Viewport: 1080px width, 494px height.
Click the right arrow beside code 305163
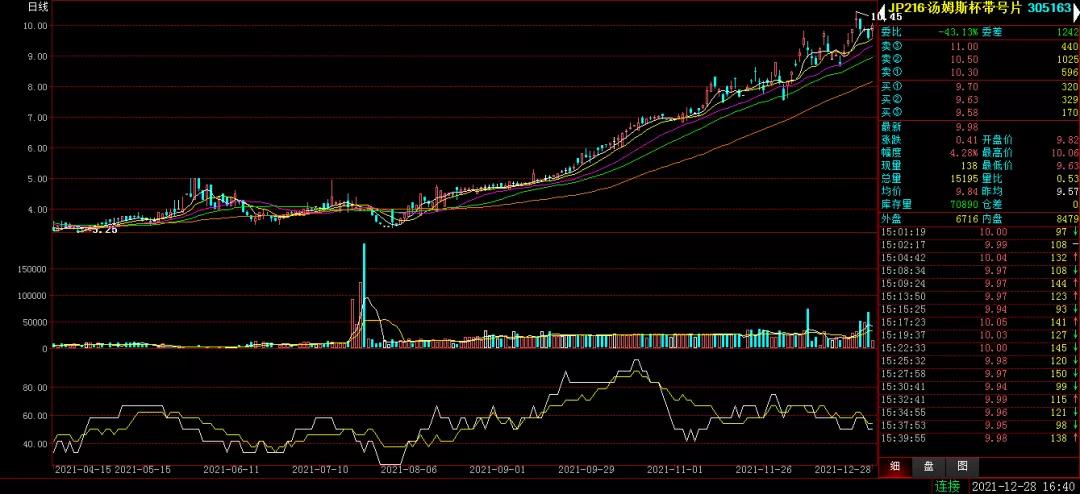(1073, 9)
